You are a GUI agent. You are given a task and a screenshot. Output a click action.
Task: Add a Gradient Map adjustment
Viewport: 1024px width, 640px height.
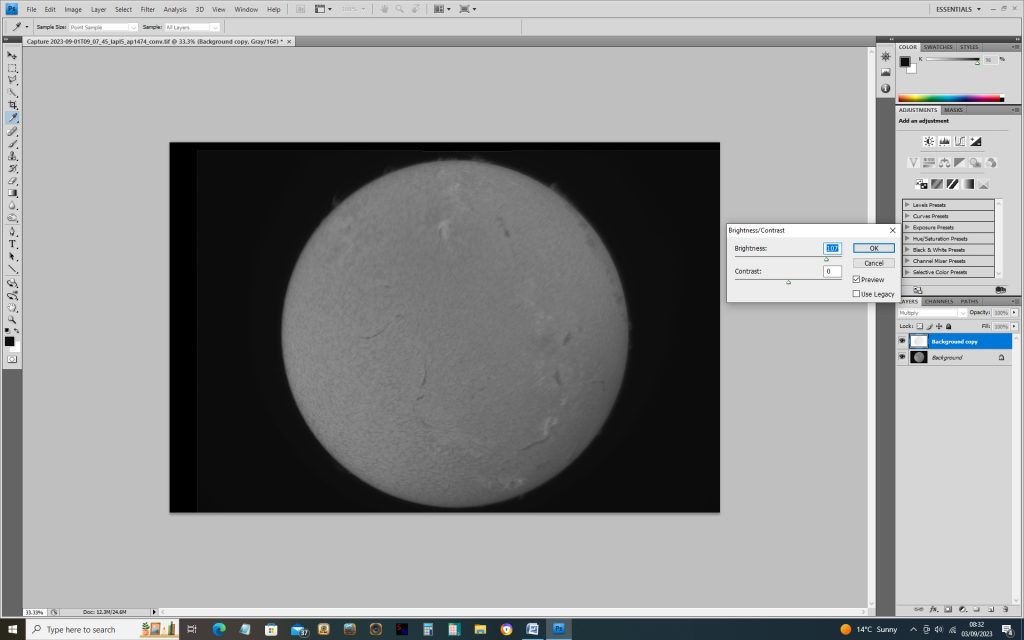[x=968, y=184]
